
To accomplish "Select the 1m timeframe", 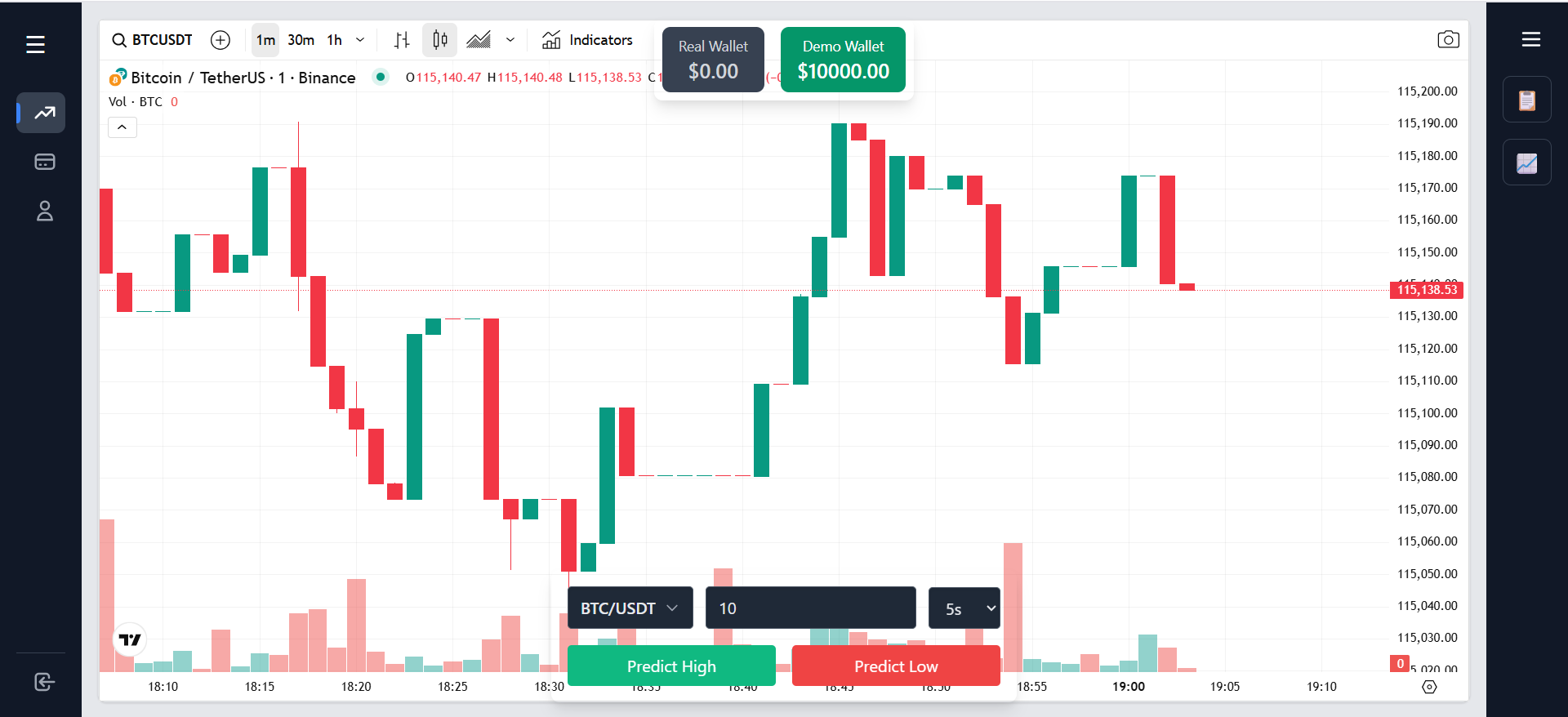I will pyautogui.click(x=265, y=40).
